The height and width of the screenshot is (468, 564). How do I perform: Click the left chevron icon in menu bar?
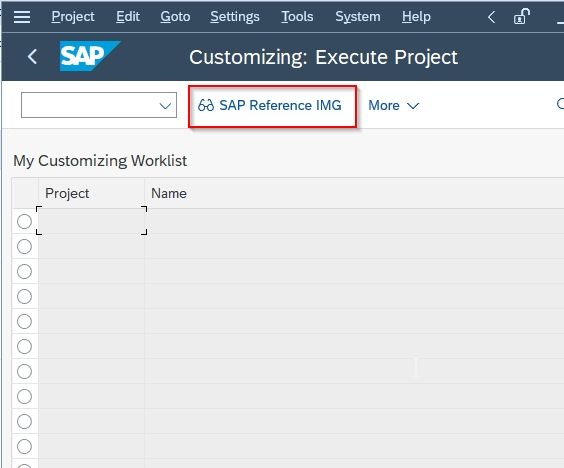[491, 17]
